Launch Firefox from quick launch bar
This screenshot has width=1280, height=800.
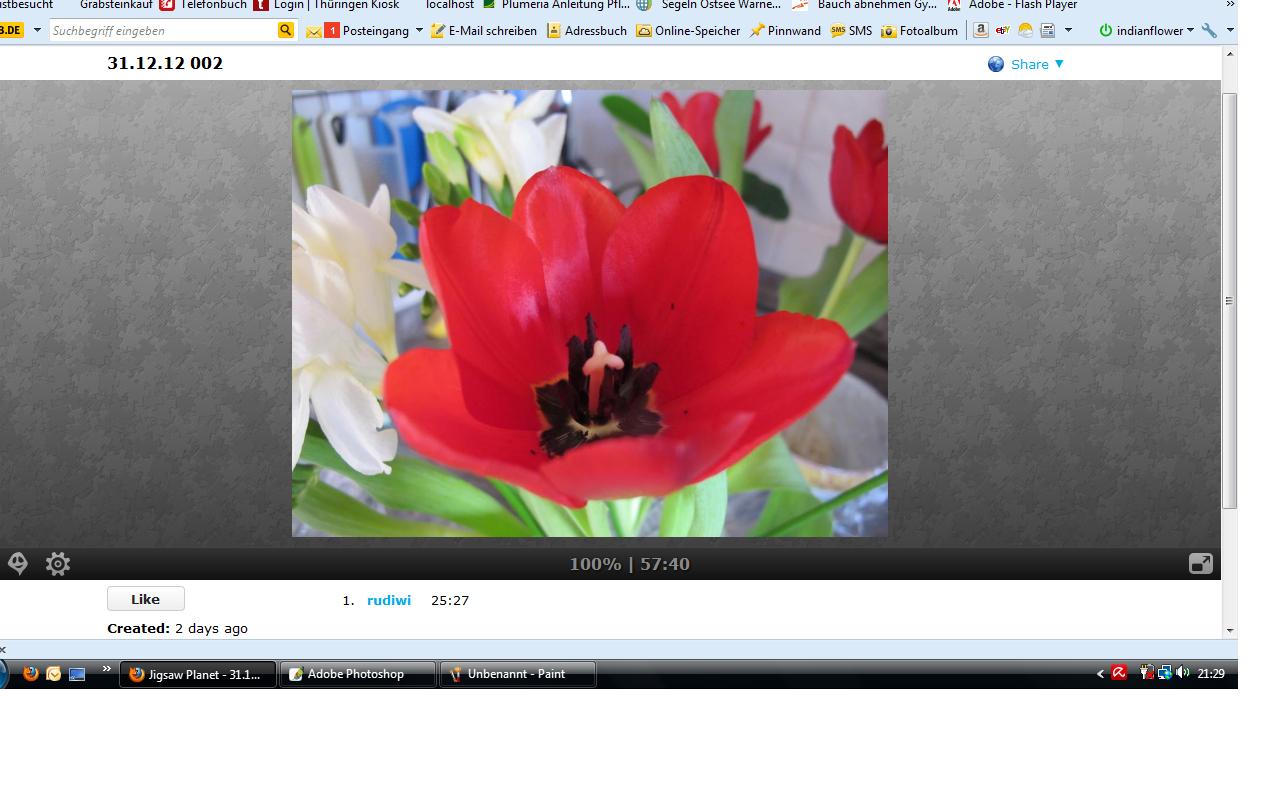[x=31, y=674]
